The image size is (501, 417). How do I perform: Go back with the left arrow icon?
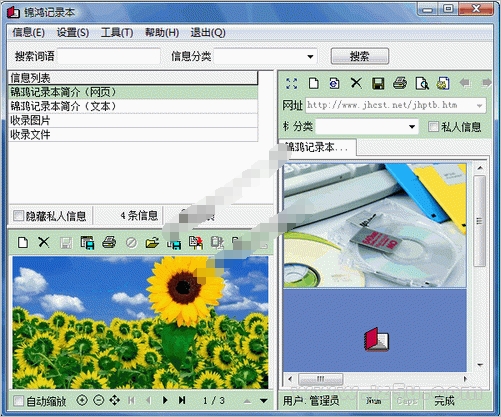click(465, 83)
